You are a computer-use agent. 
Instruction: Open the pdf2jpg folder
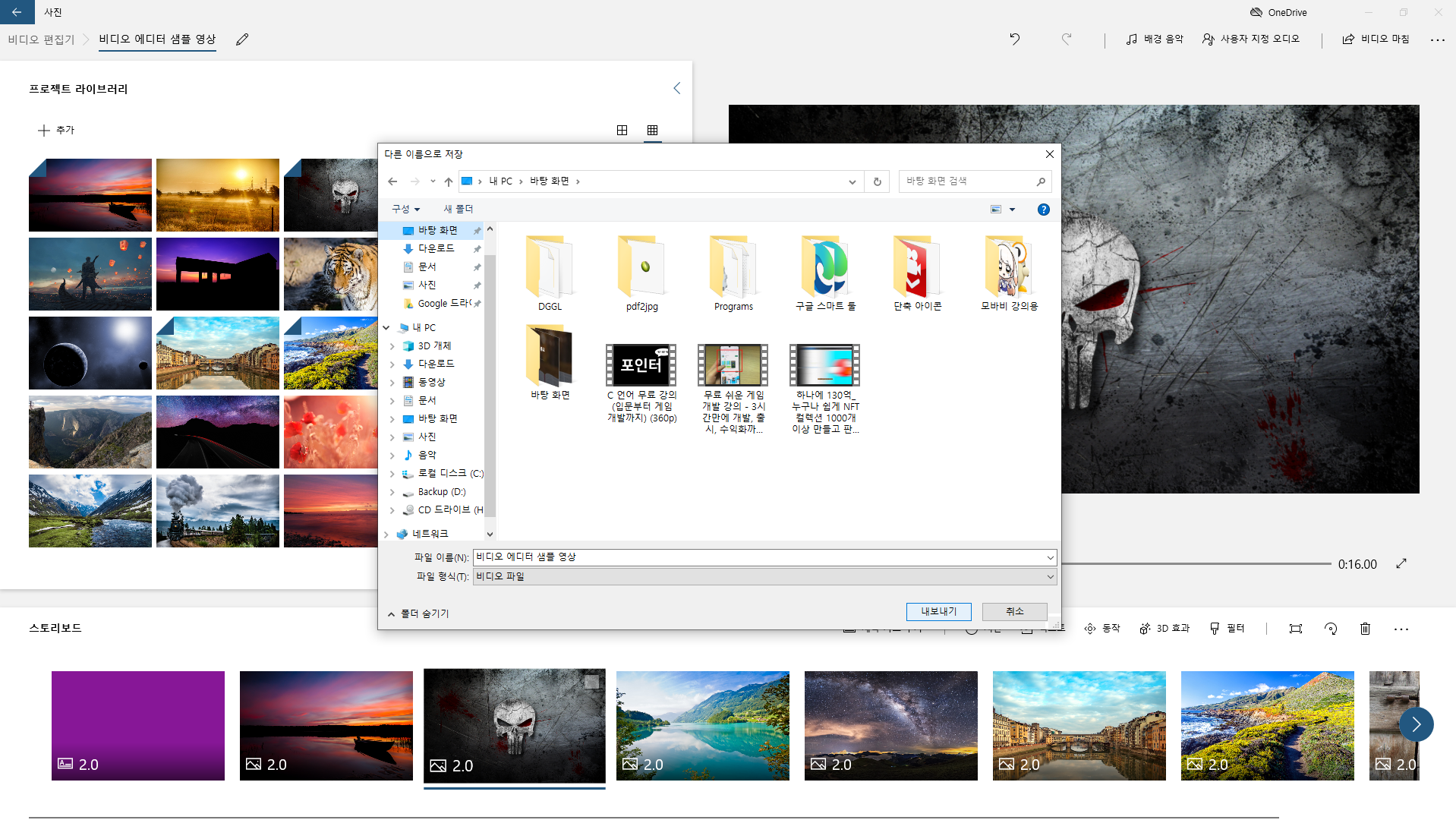pos(642,273)
